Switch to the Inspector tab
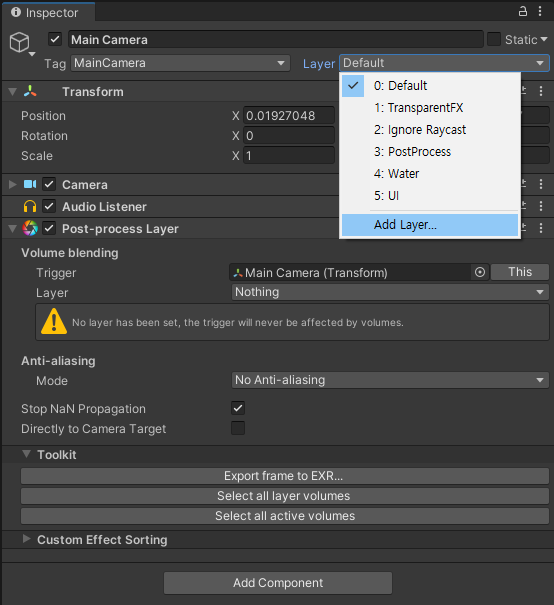 tap(49, 12)
